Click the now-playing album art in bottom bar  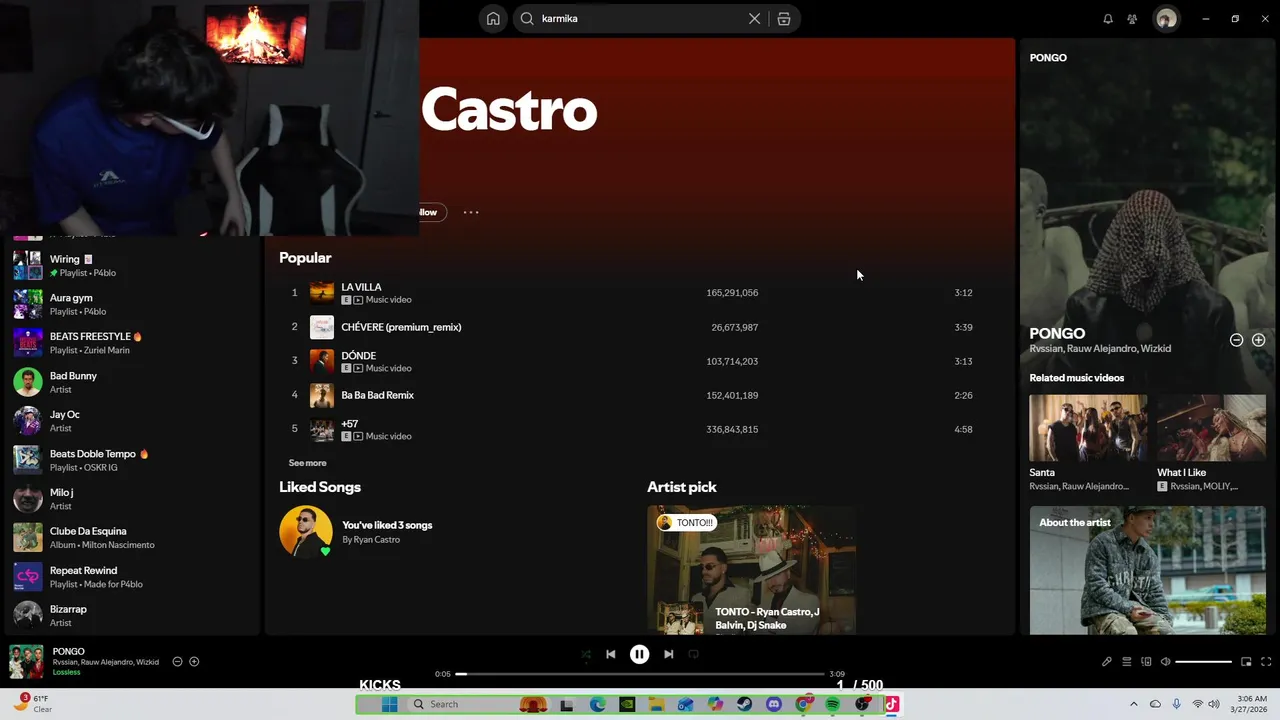click(x=26, y=661)
